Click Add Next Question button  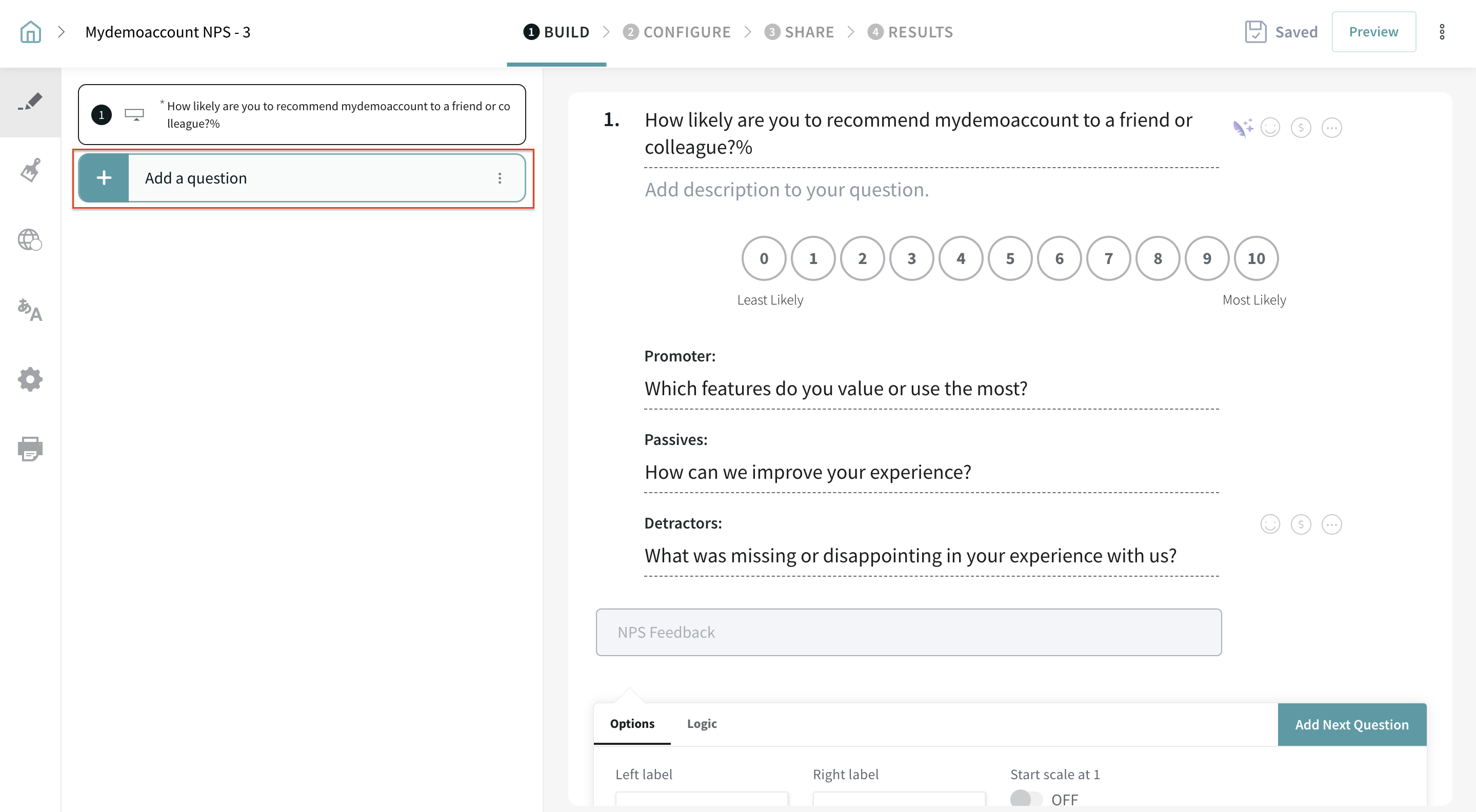point(1352,724)
